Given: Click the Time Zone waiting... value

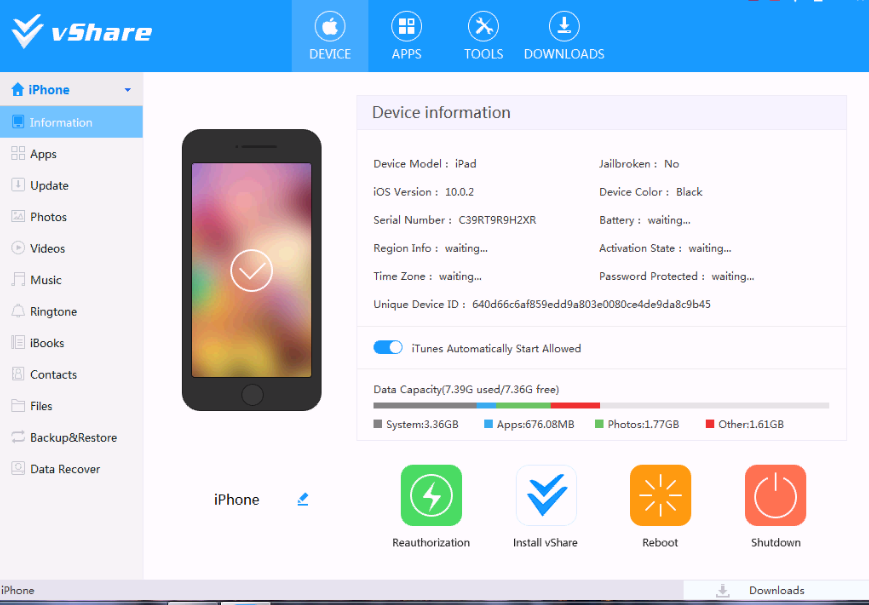Looking at the screenshot, I should click(460, 276).
